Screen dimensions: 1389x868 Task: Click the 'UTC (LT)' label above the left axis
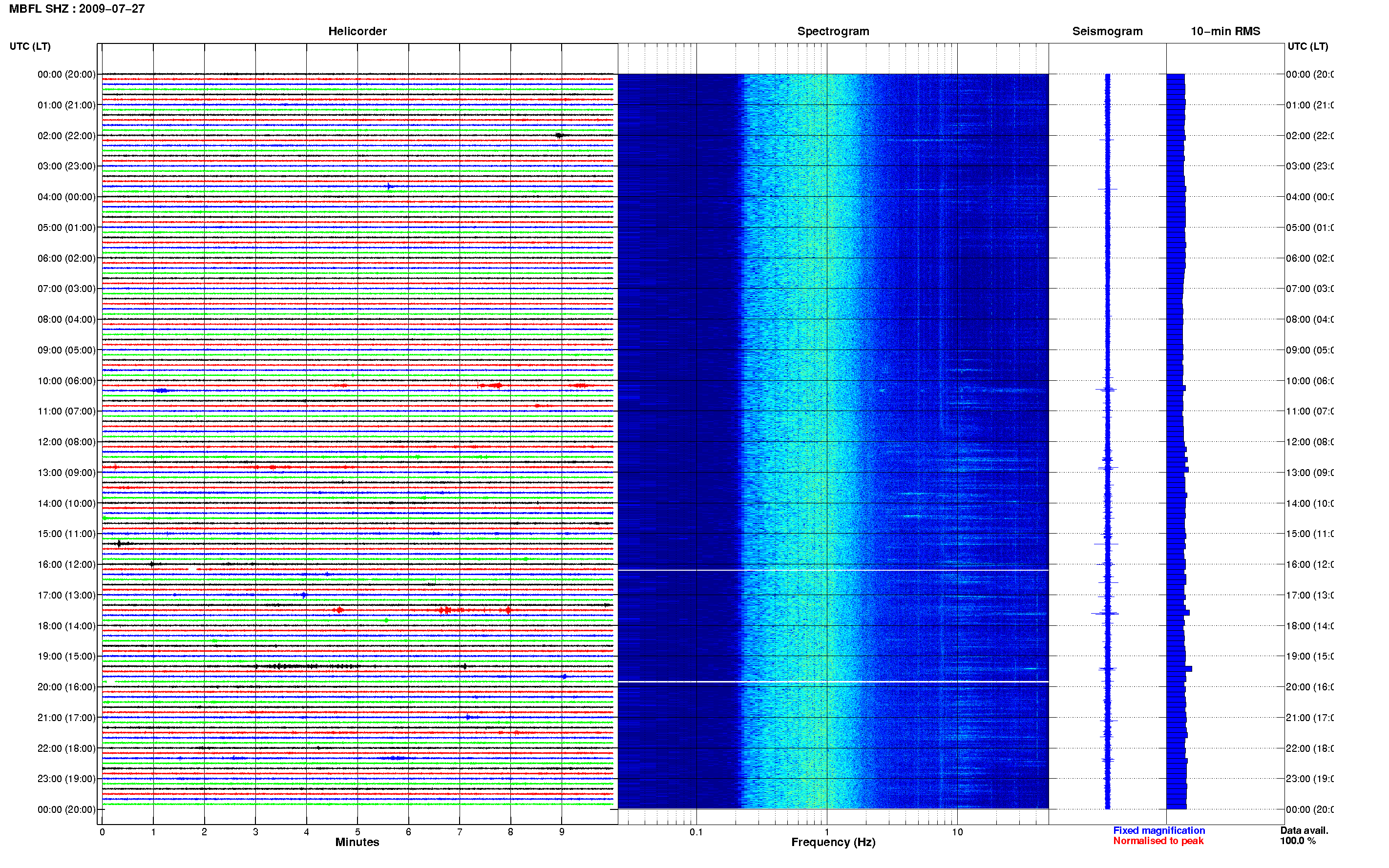pyautogui.click(x=30, y=46)
